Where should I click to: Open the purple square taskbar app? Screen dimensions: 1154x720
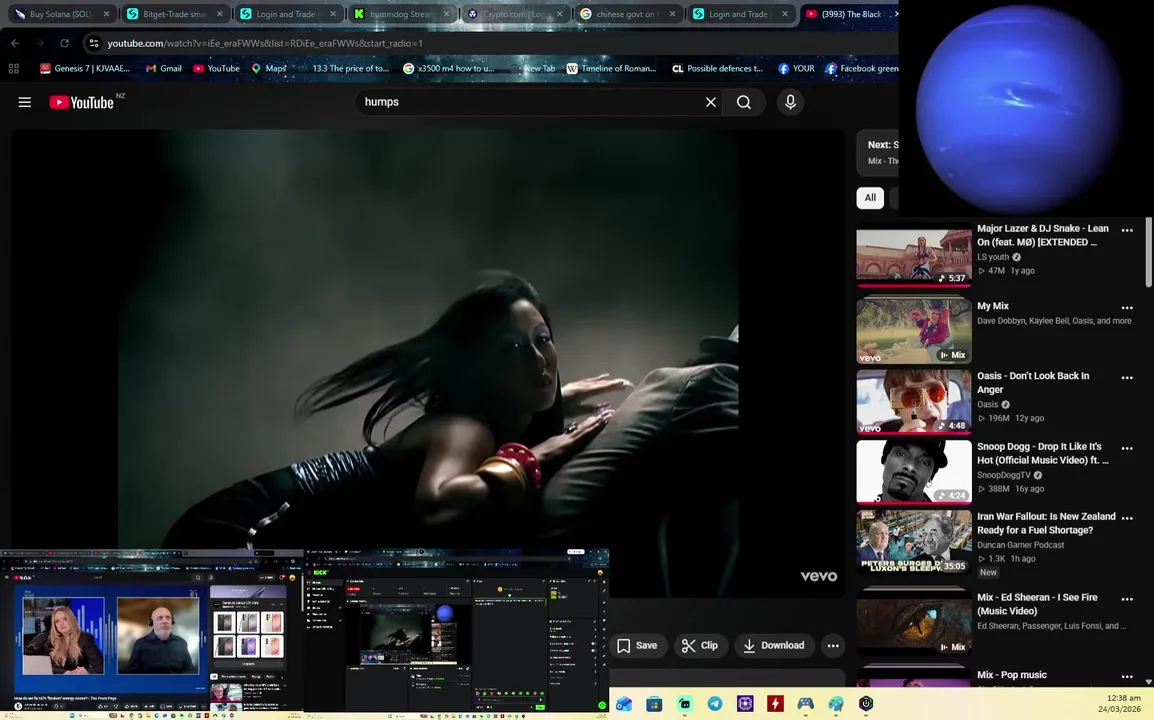click(745, 704)
